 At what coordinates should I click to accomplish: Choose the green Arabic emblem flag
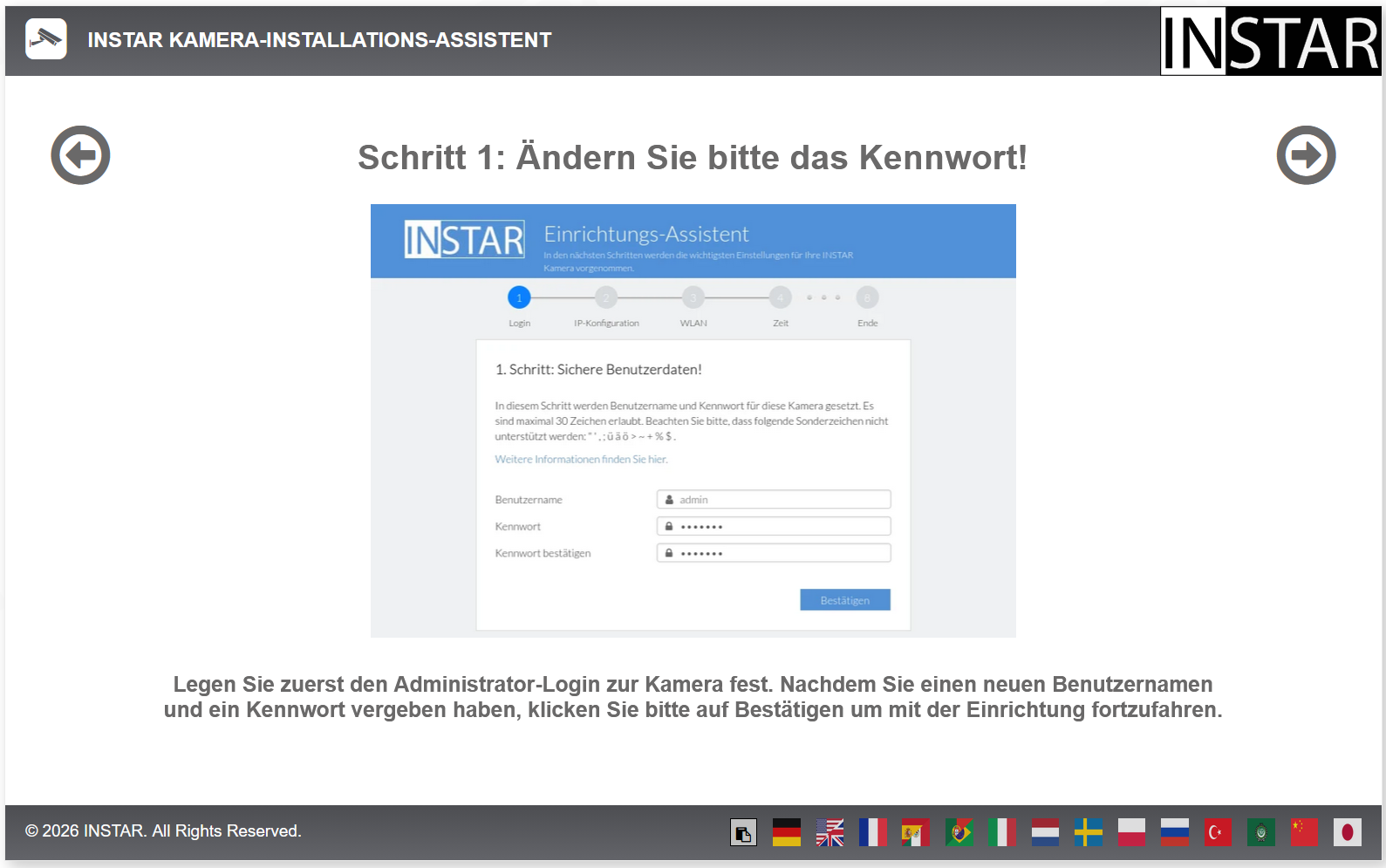coord(1261,832)
